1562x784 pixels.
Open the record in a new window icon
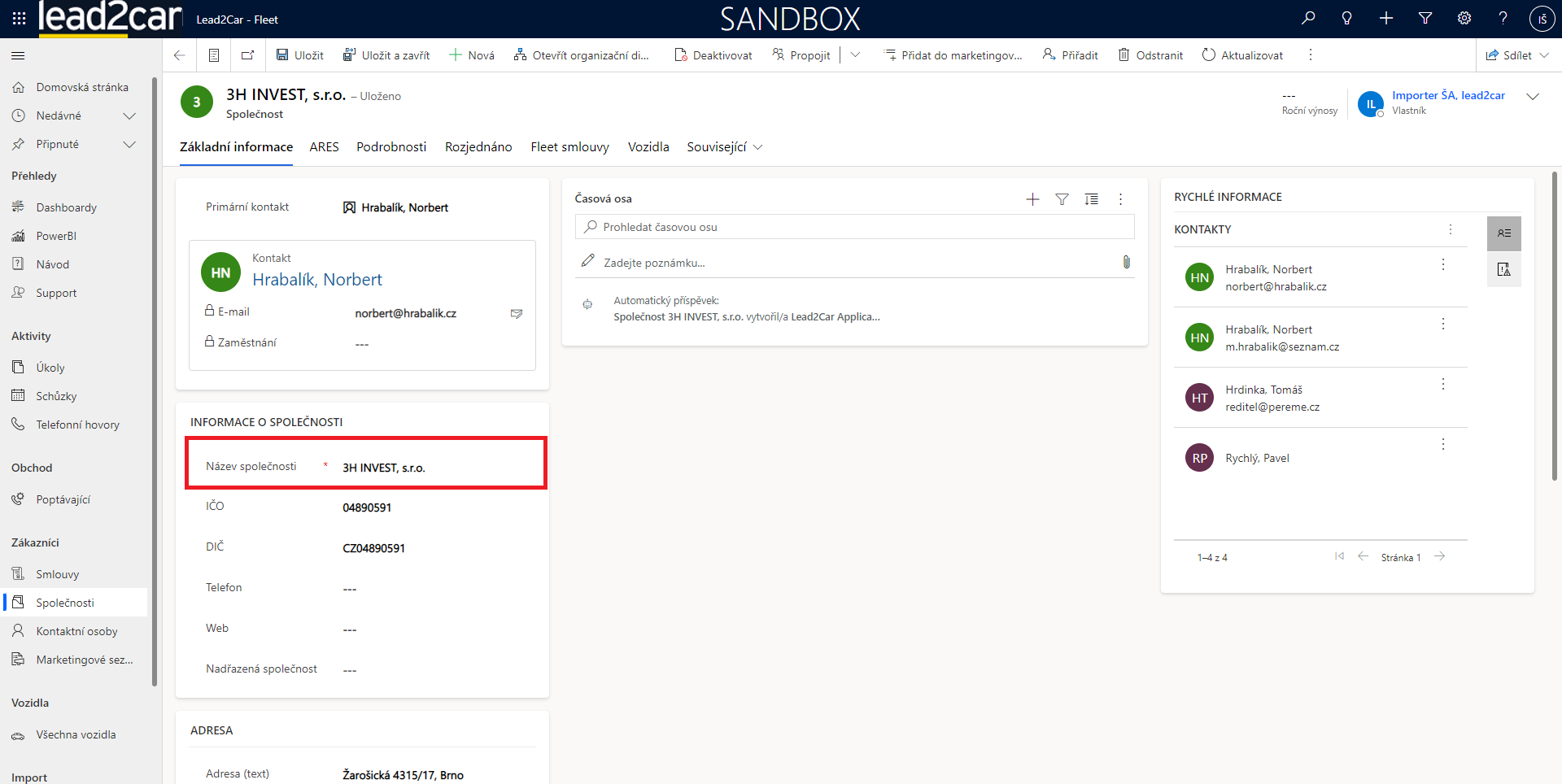[x=247, y=55]
